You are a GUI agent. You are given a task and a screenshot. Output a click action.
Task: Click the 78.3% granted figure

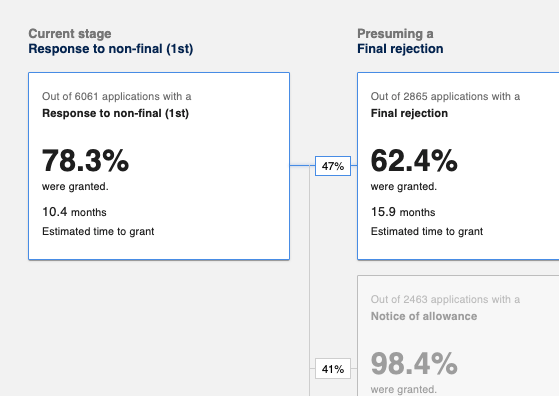point(85,161)
